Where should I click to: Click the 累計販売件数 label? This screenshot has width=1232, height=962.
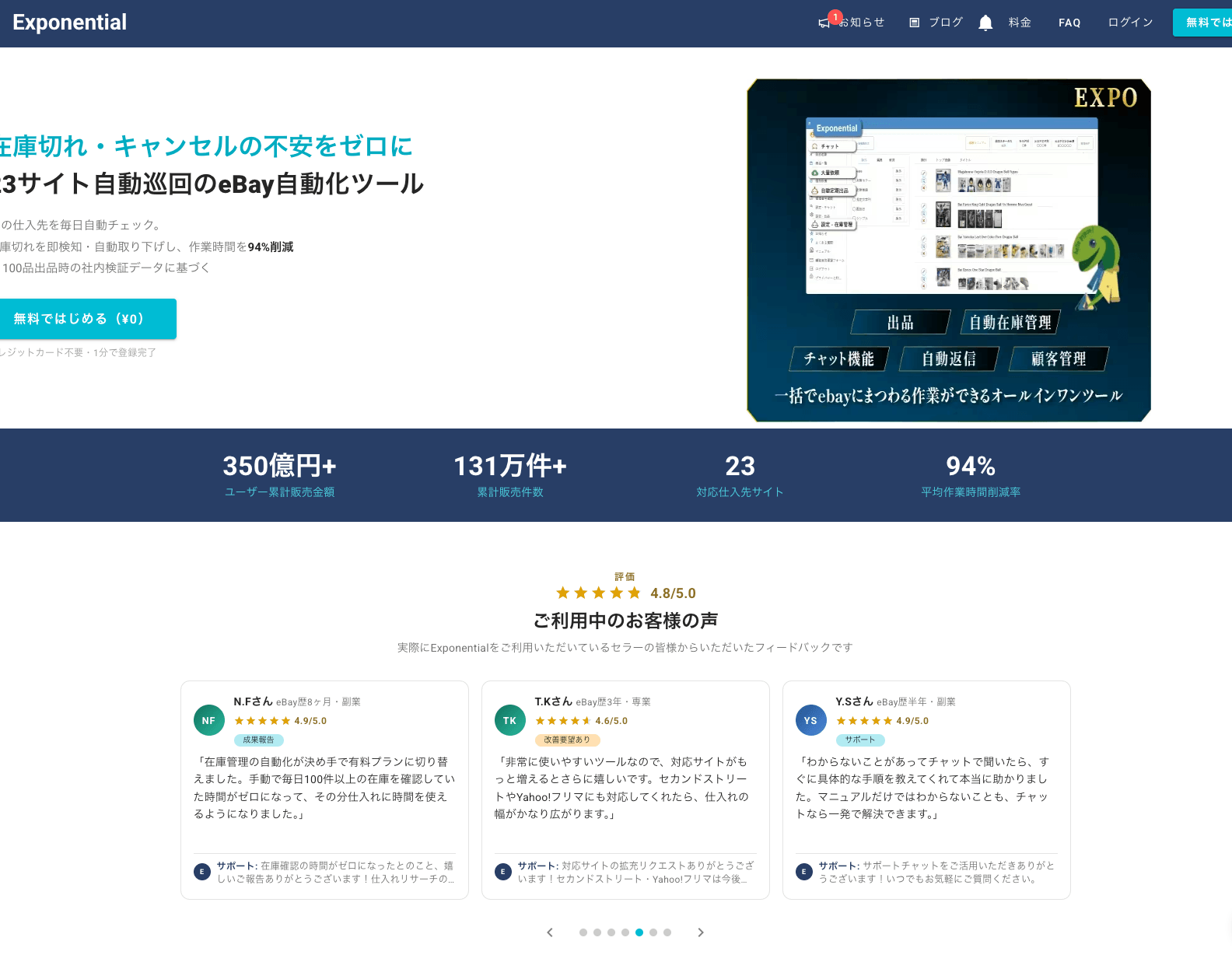pyautogui.click(x=510, y=492)
